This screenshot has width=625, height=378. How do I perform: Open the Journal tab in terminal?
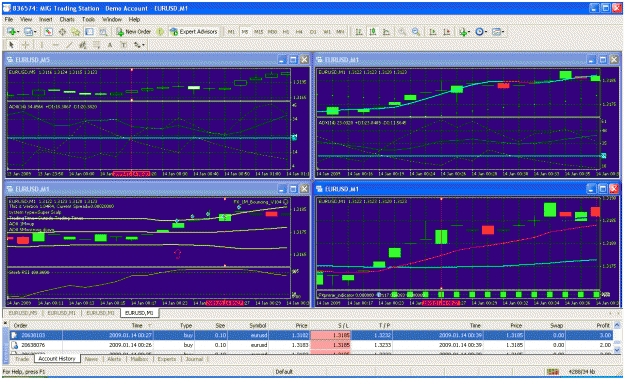pyautogui.click(x=195, y=359)
